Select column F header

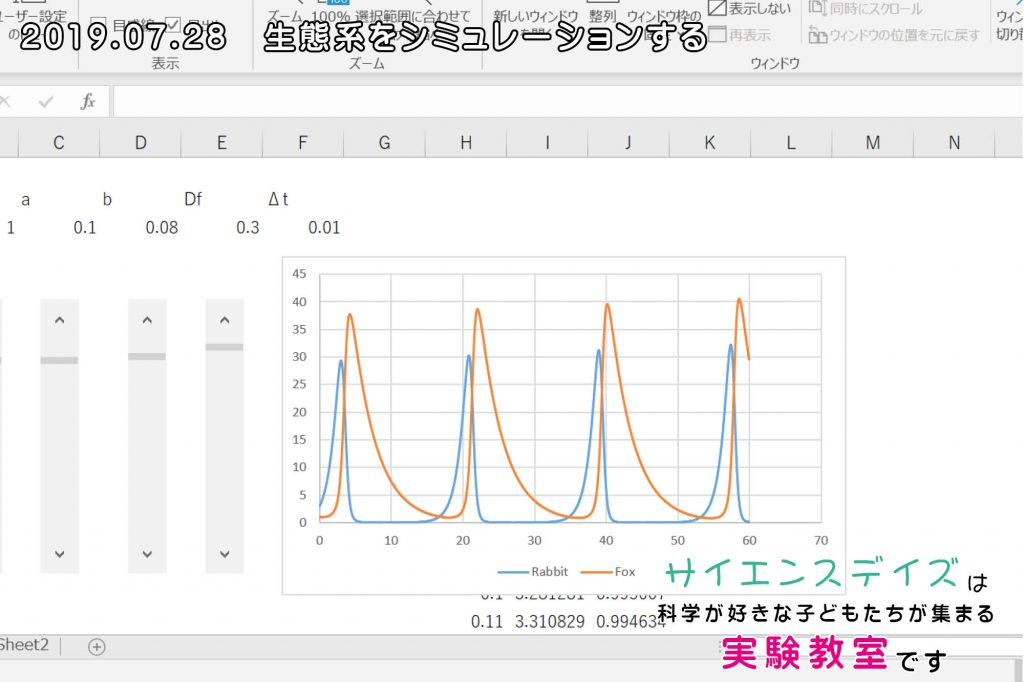(303, 142)
